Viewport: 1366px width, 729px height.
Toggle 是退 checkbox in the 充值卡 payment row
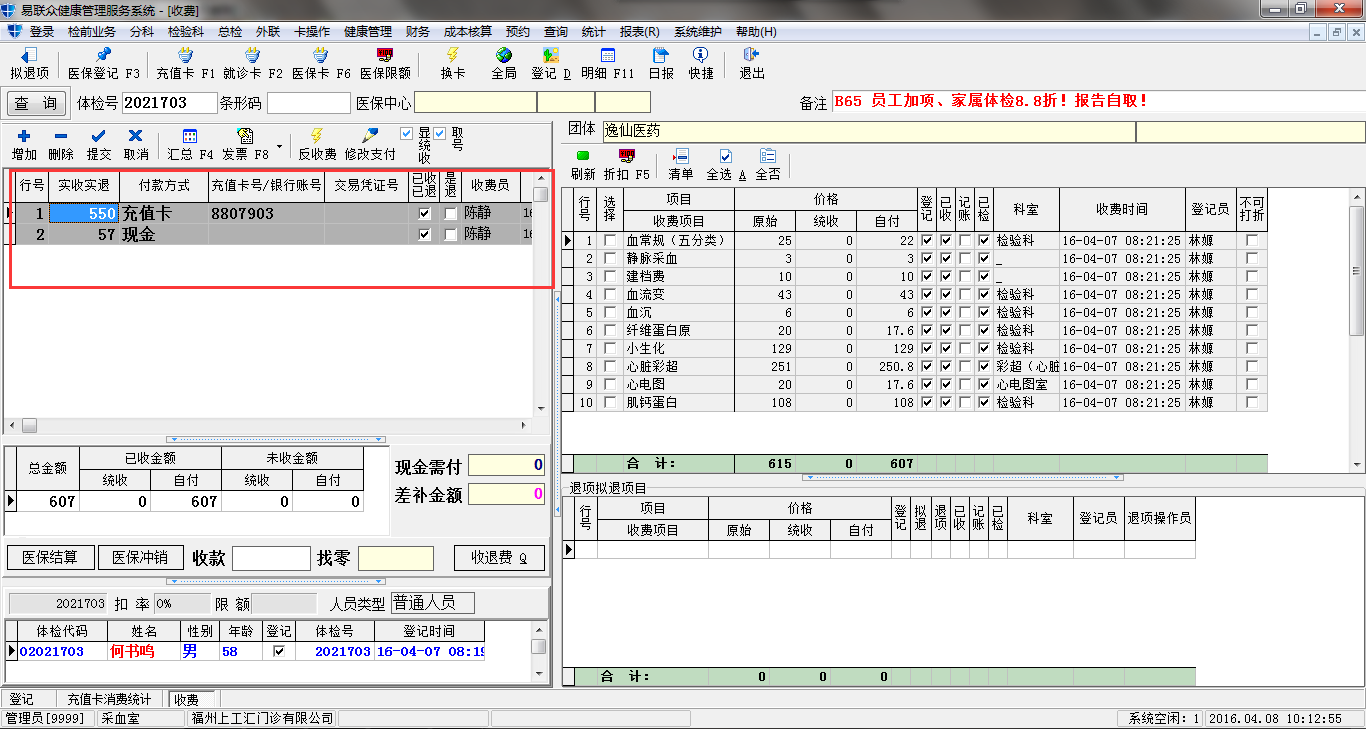pos(451,214)
